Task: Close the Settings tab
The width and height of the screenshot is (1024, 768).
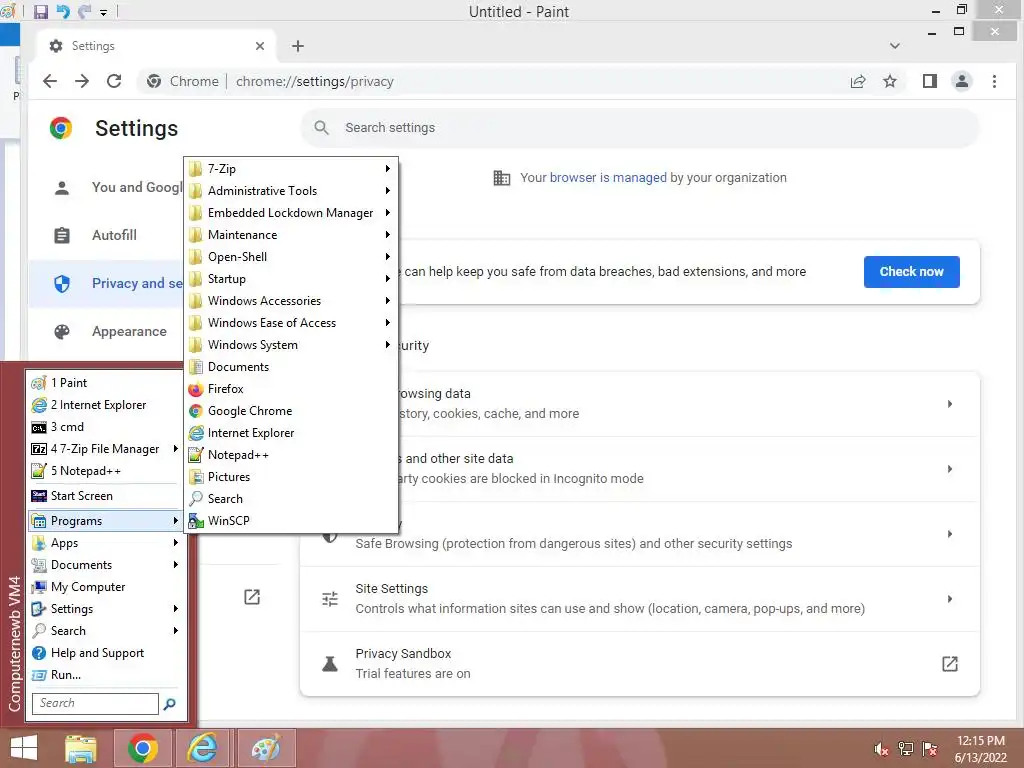Action: click(x=260, y=46)
